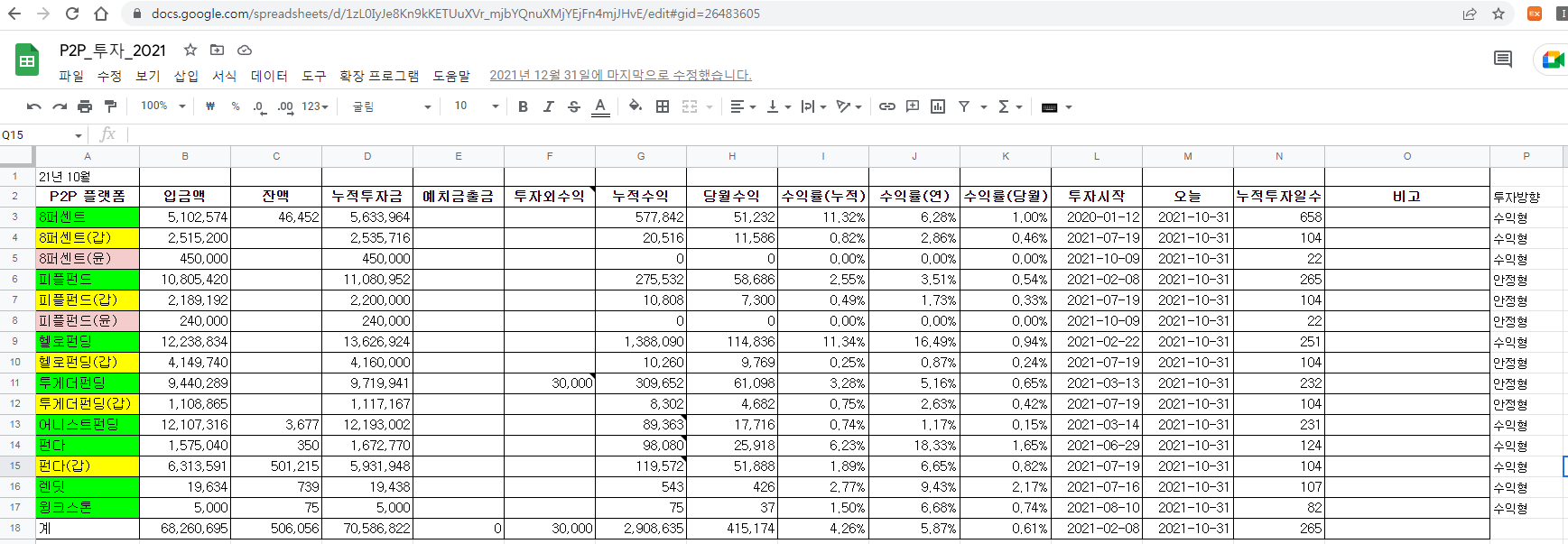Toggle bold formatting
The height and width of the screenshot is (544, 1568).
click(523, 106)
